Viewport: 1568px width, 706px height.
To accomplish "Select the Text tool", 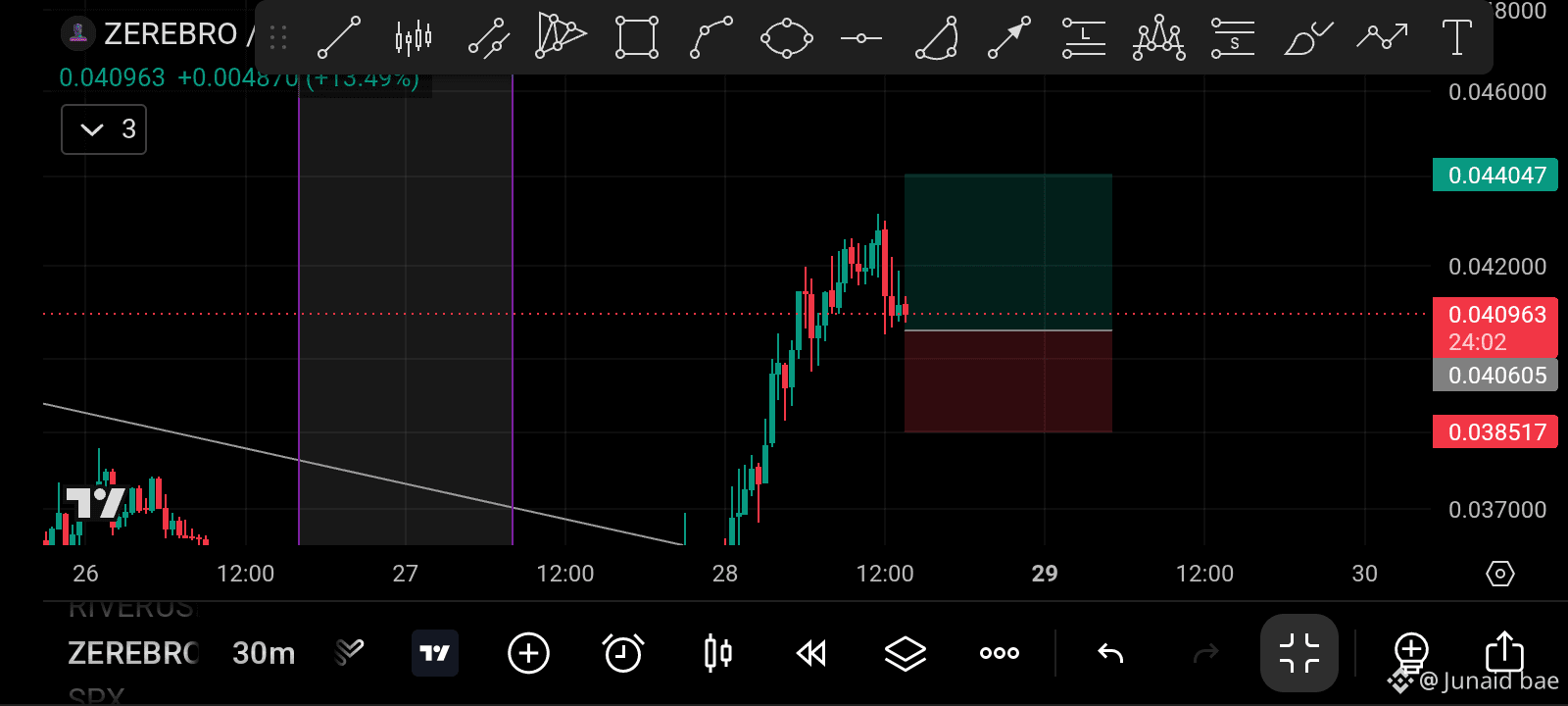I will coord(1457,37).
